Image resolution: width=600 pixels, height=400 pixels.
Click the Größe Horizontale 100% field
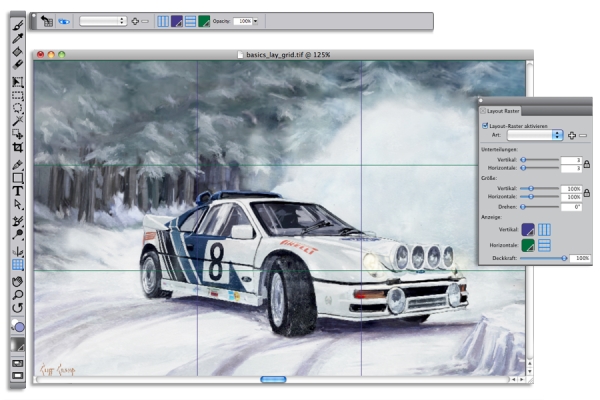coord(571,197)
